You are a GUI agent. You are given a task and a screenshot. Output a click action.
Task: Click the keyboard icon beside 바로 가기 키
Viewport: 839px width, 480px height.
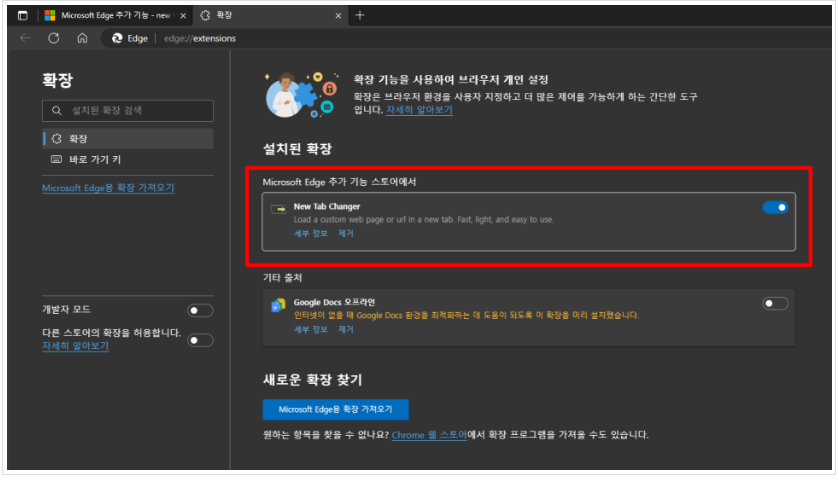click(x=56, y=159)
